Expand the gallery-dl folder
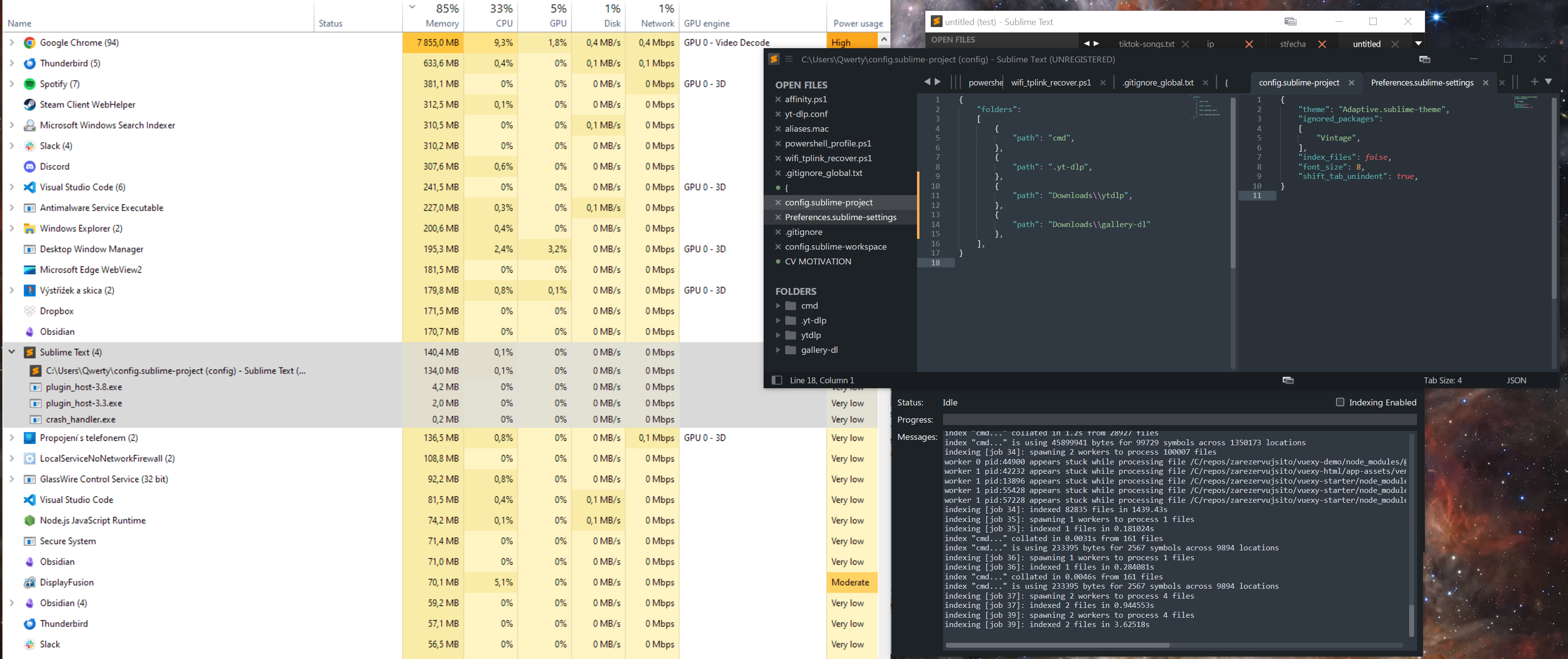Viewport: 1568px width, 659px height. click(x=778, y=350)
